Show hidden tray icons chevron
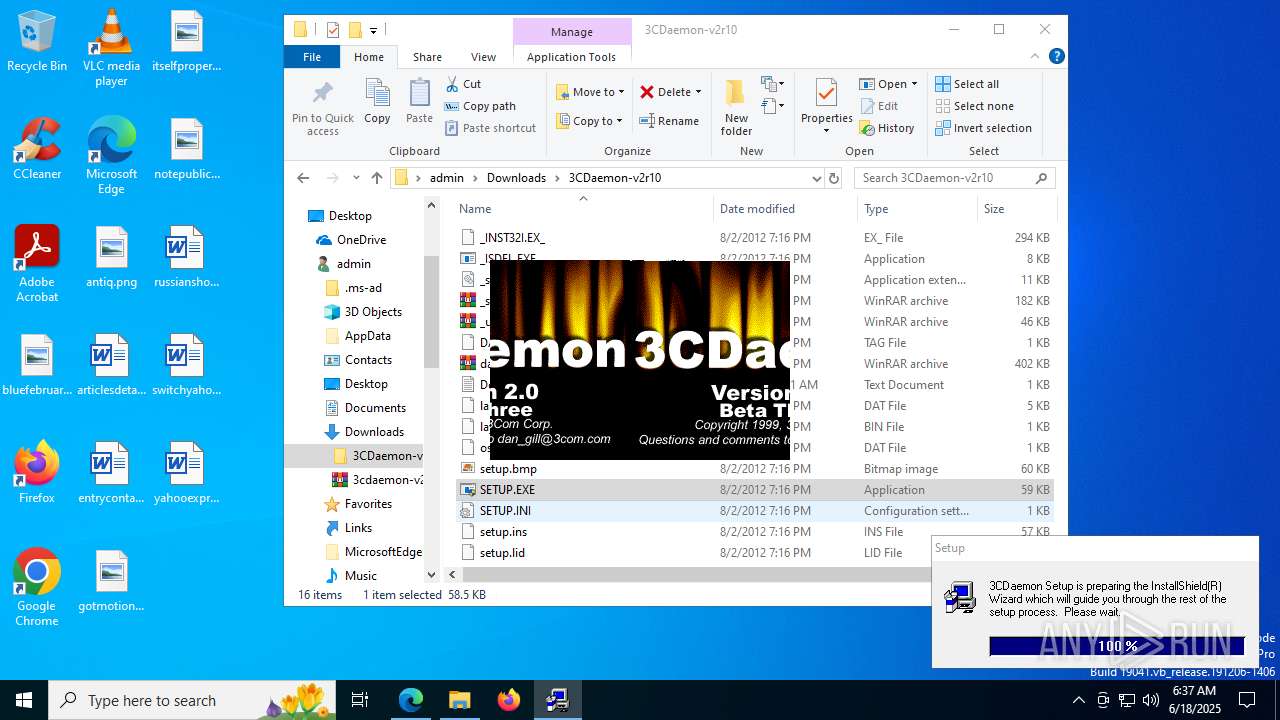This screenshot has height=720, width=1280. [1078, 700]
